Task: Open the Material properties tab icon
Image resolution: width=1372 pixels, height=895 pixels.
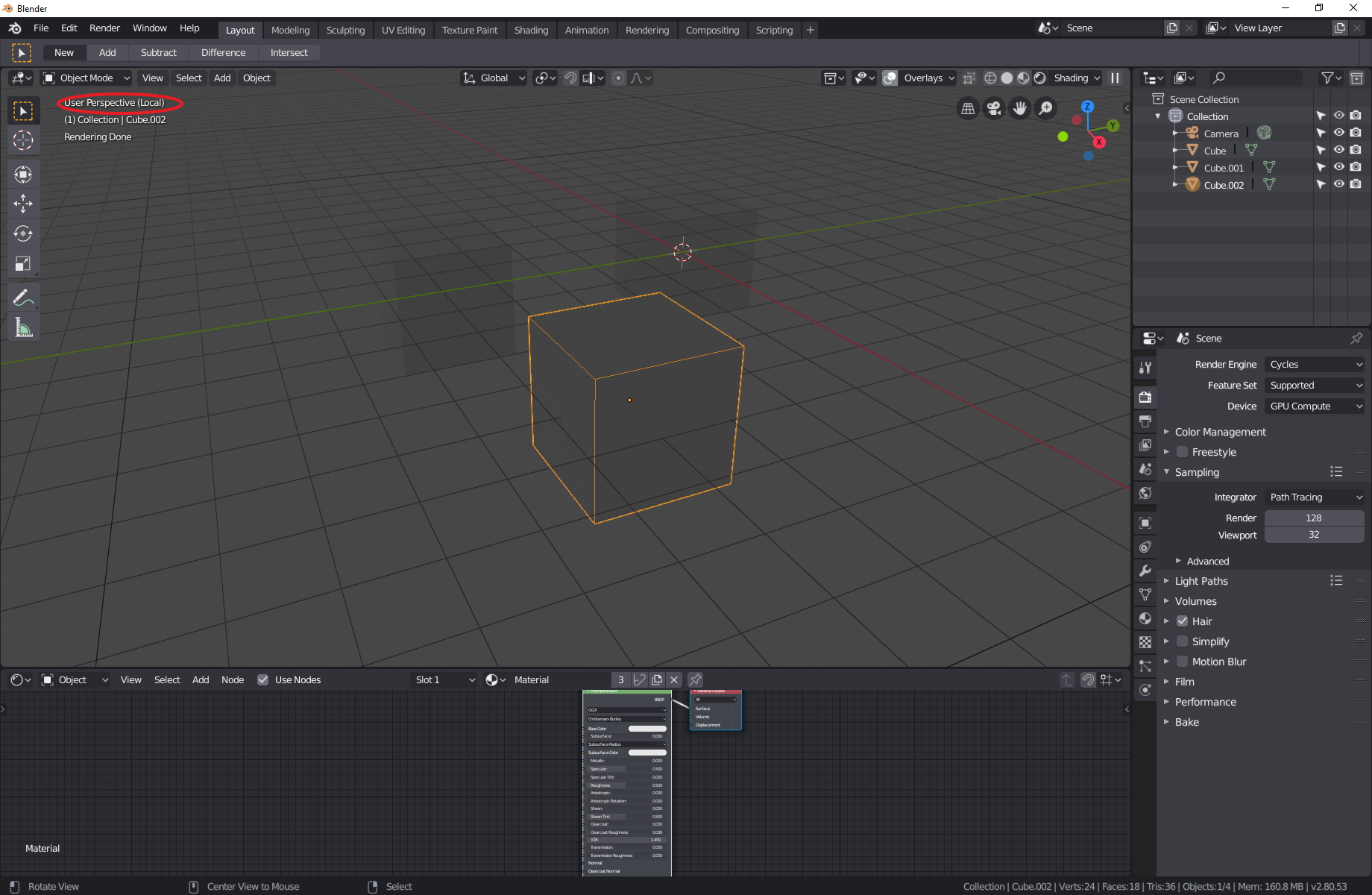Action: coord(1145,618)
